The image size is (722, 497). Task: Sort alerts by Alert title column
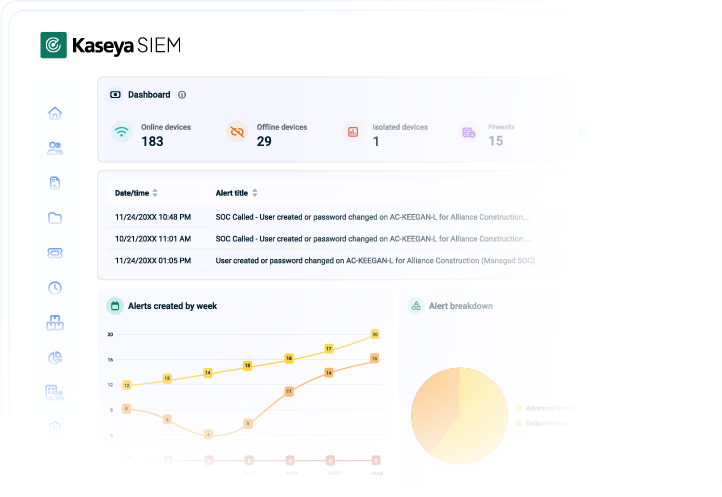(x=255, y=193)
